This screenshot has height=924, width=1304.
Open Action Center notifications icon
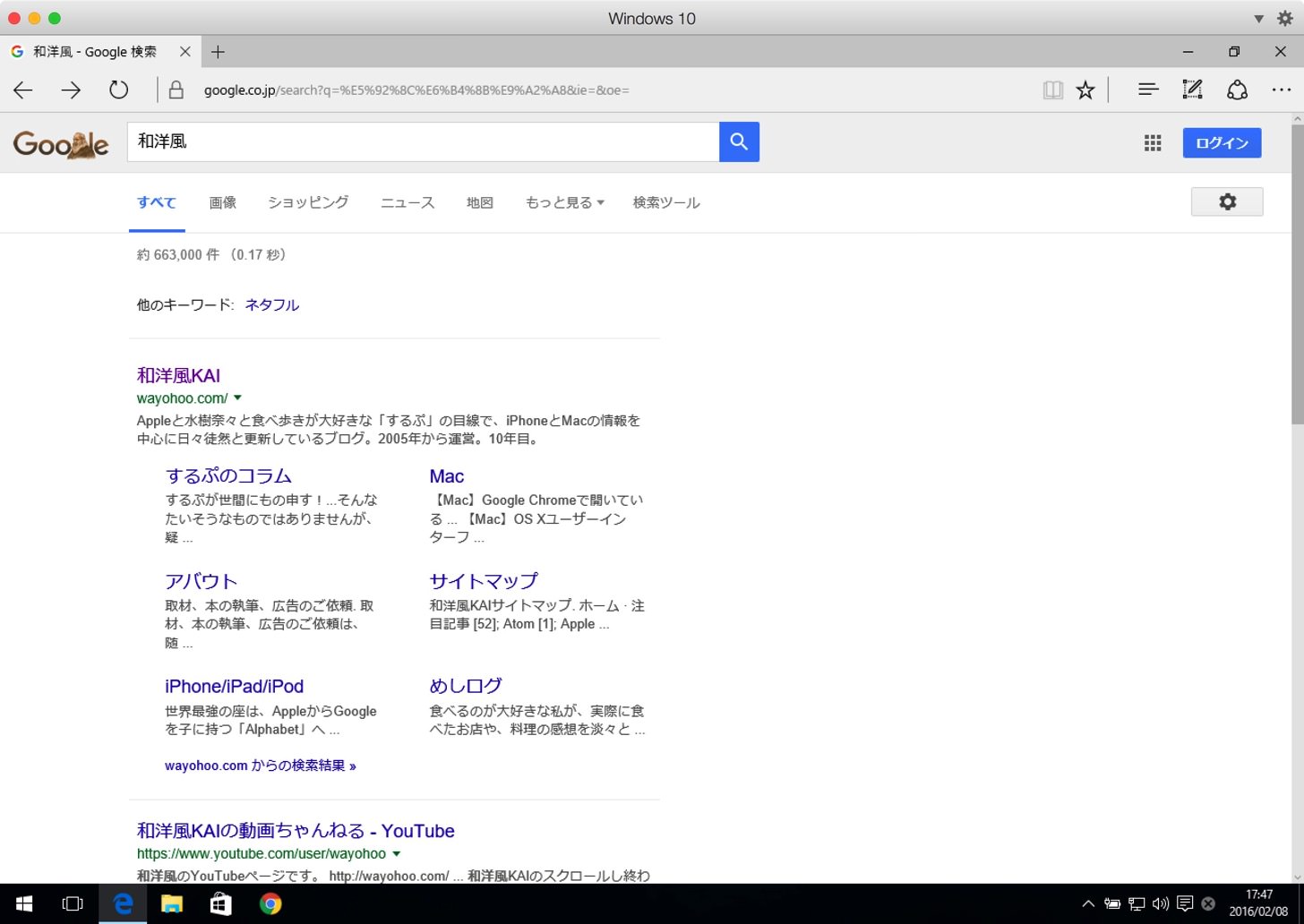(1185, 903)
